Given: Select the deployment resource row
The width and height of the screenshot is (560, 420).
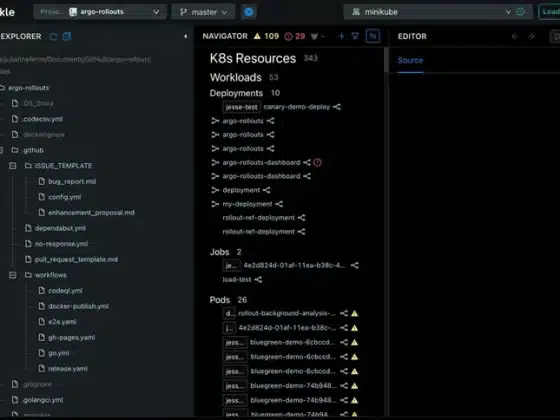Looking at the screenshot, I should (241, 190).
